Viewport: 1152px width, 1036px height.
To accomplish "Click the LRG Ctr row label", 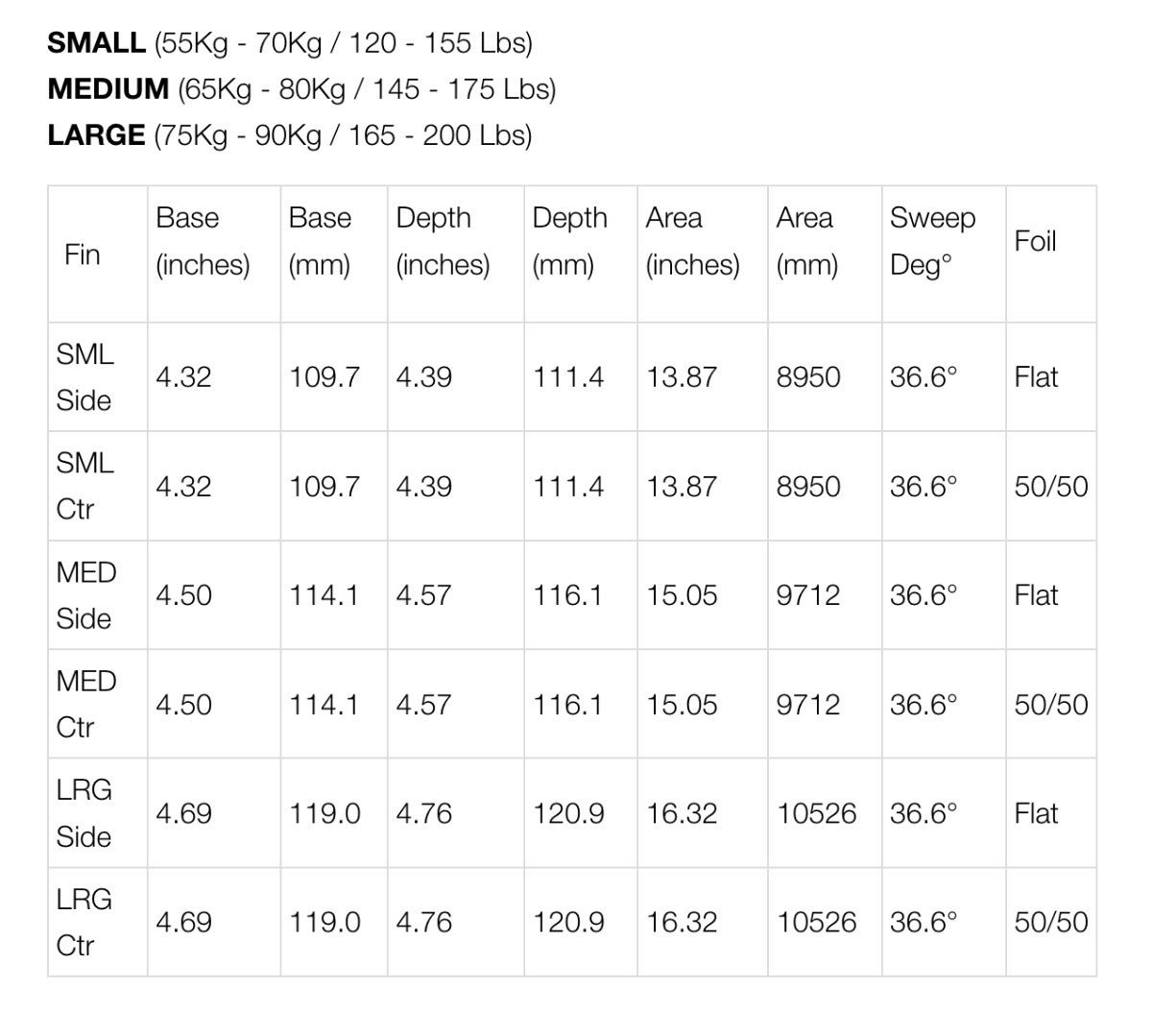I will pos(84,922).
